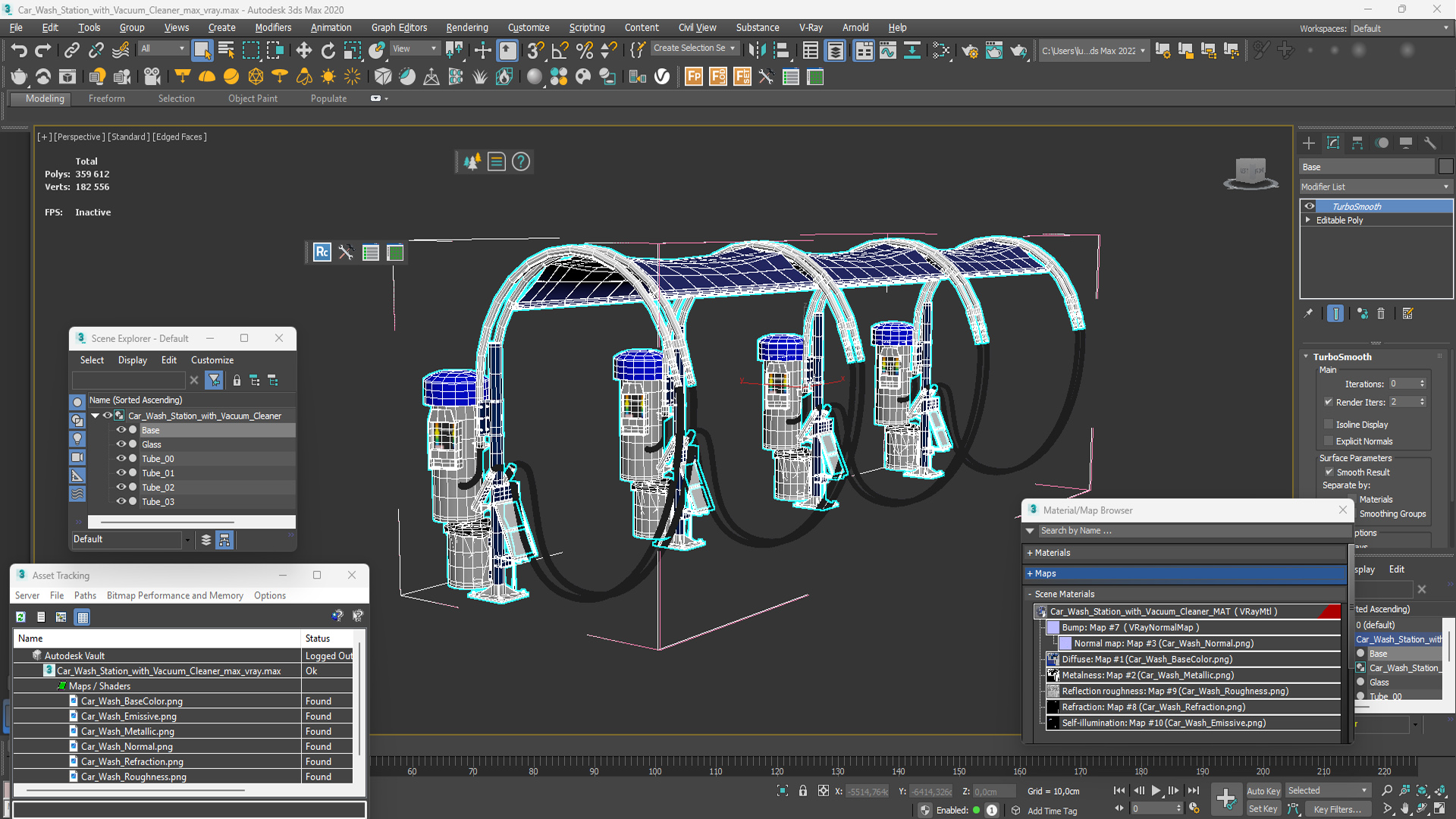Image resolution: width=1456 pixels, height=819 pixels.
Task: Click Refresh icon in Asset Tracking
Action: (20, 617)
